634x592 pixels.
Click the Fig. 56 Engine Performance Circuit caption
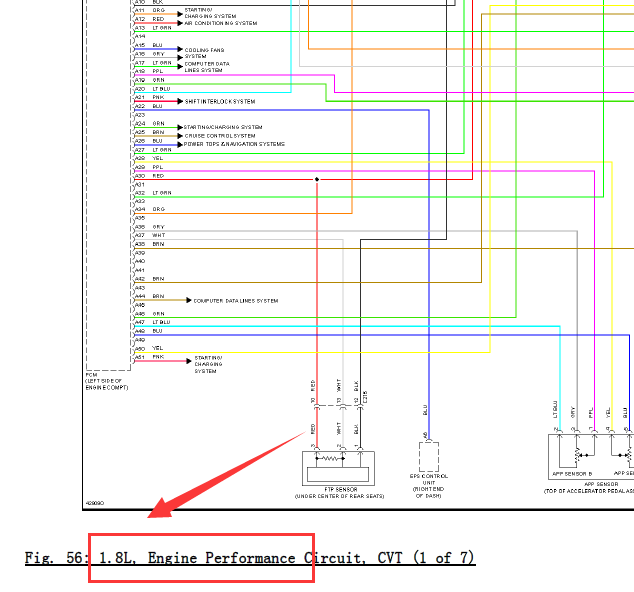click(x=250, y=558)
